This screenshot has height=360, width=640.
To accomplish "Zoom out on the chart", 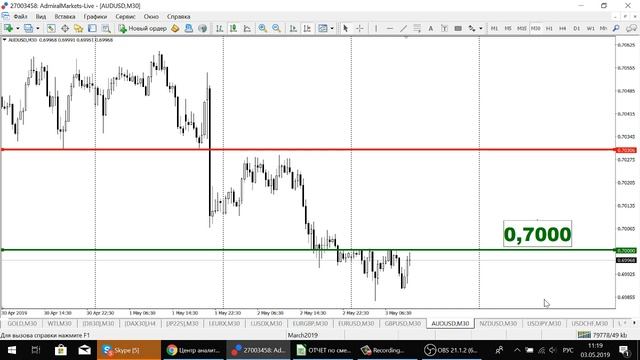I will [276, 28].
